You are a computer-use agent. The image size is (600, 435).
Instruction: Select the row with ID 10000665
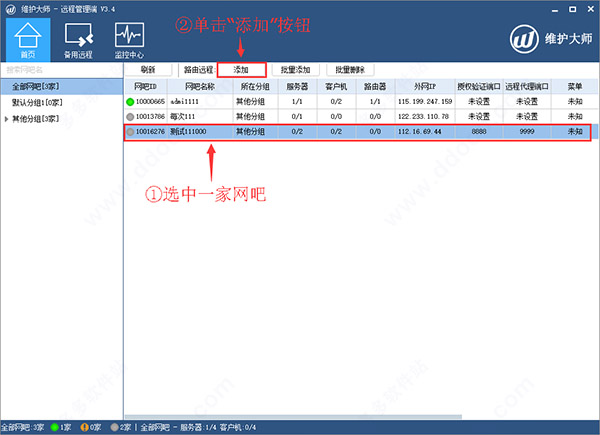(361, 102)
